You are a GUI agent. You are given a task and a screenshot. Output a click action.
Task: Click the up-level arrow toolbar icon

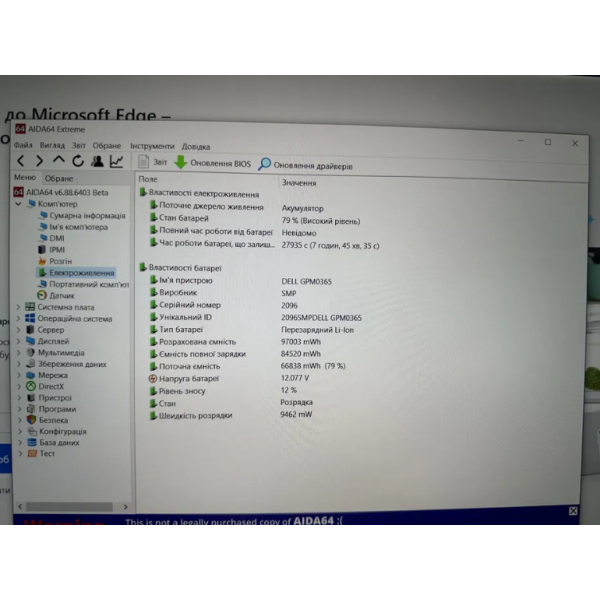[59, 160]
